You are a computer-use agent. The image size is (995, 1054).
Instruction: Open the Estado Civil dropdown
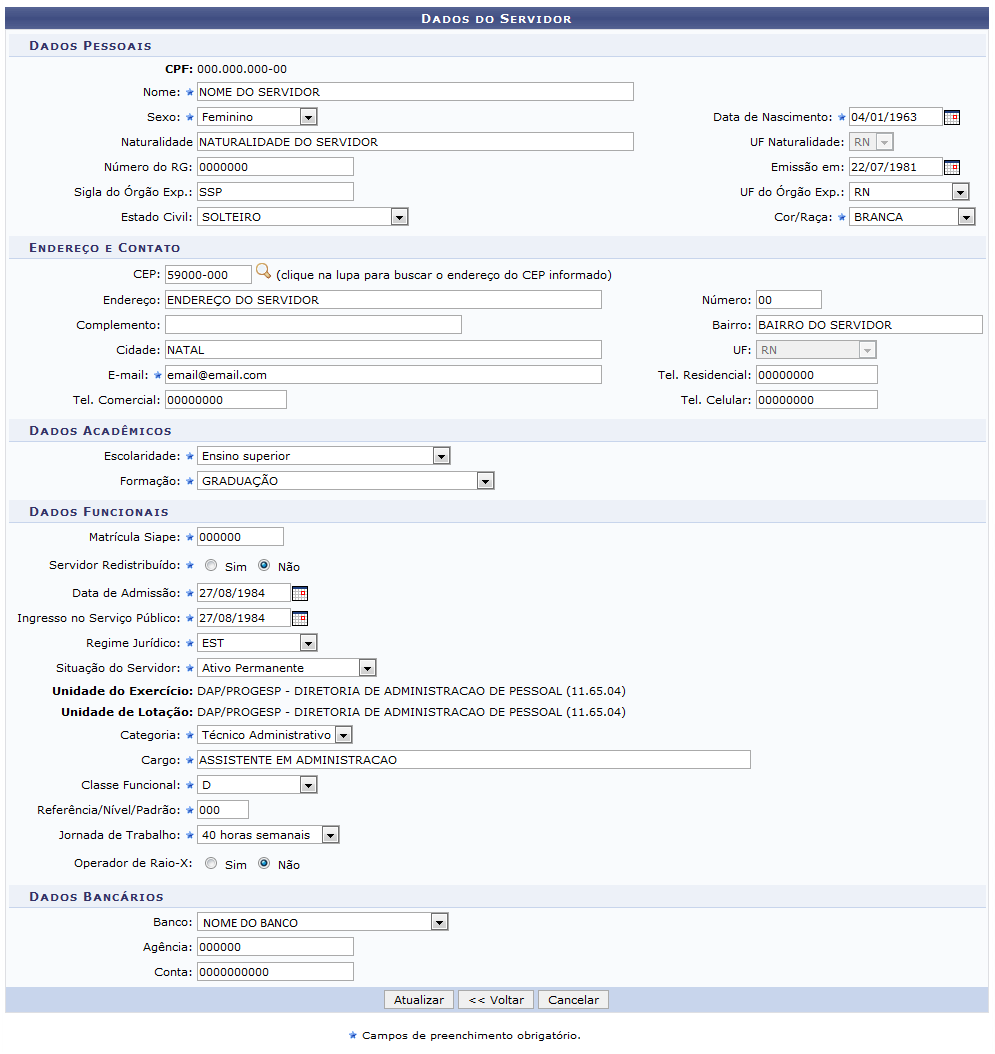303,217
